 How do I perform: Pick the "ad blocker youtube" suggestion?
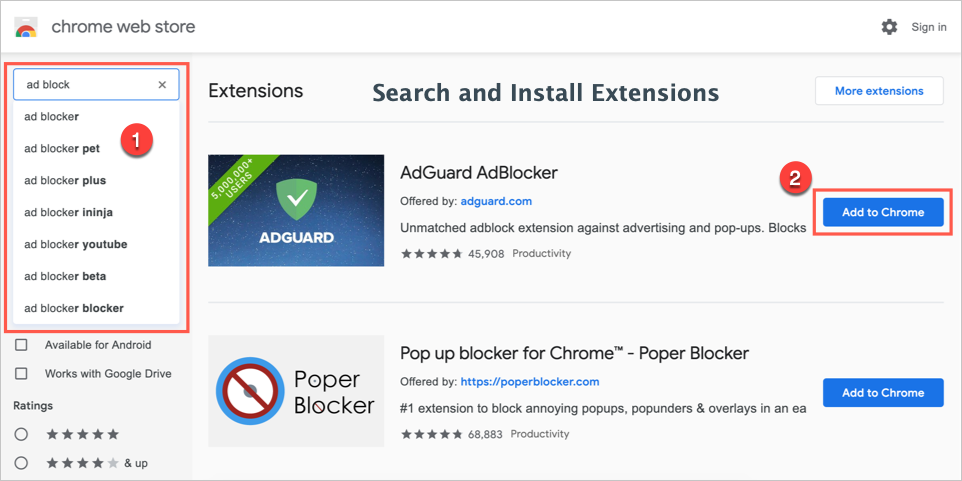pyautogui.click(x=76, y=245)
